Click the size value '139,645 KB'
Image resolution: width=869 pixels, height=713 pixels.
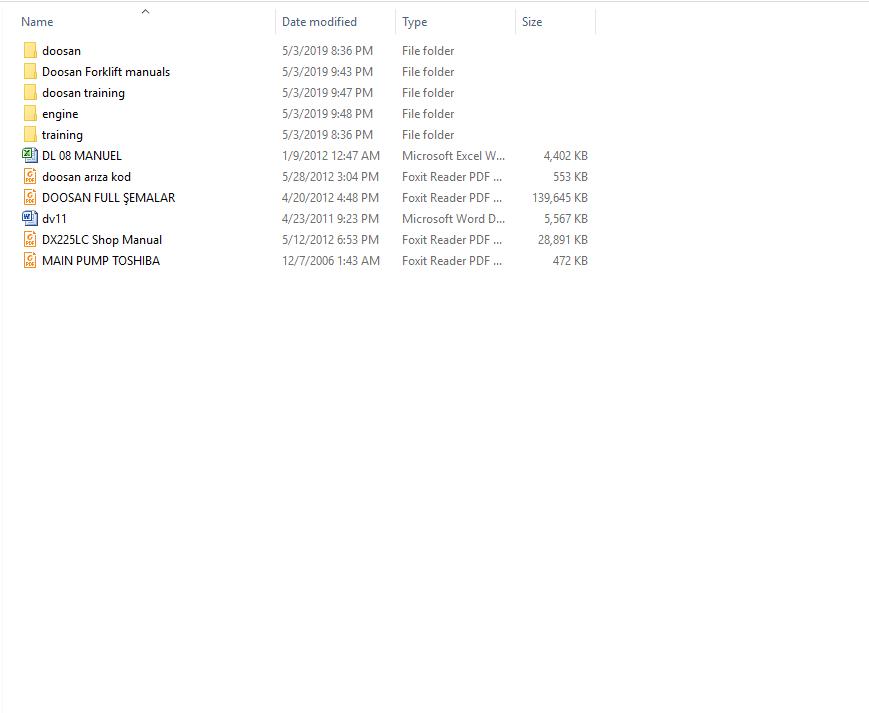point(560,198)
